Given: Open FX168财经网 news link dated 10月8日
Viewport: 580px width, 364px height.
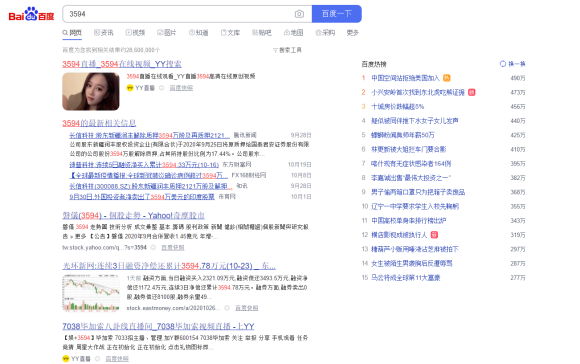Looking at the screenshot, I should point(148,175).
